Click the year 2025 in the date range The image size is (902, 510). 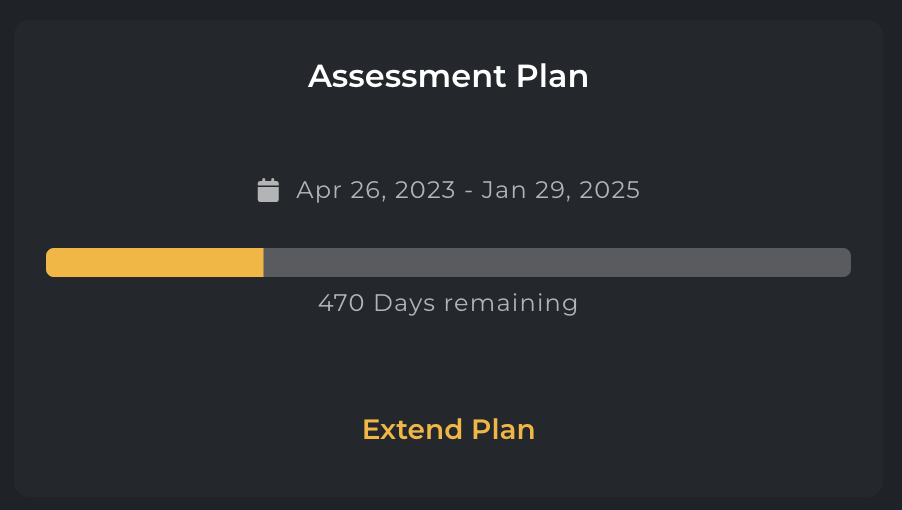(610, 190)
